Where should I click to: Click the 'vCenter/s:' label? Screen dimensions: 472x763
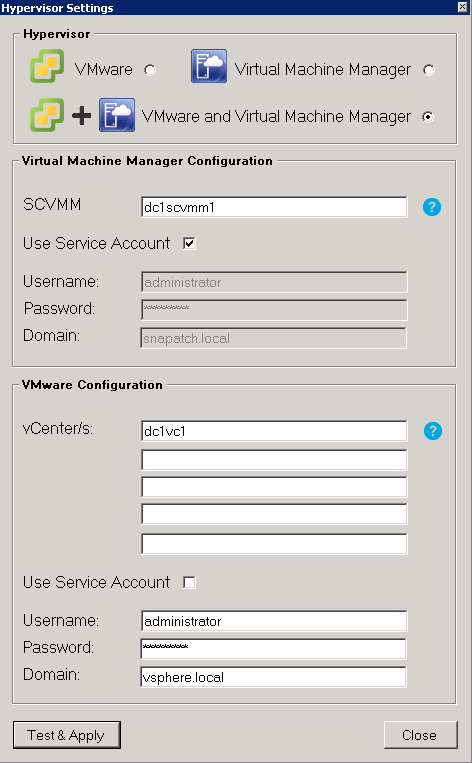[58, 429]
